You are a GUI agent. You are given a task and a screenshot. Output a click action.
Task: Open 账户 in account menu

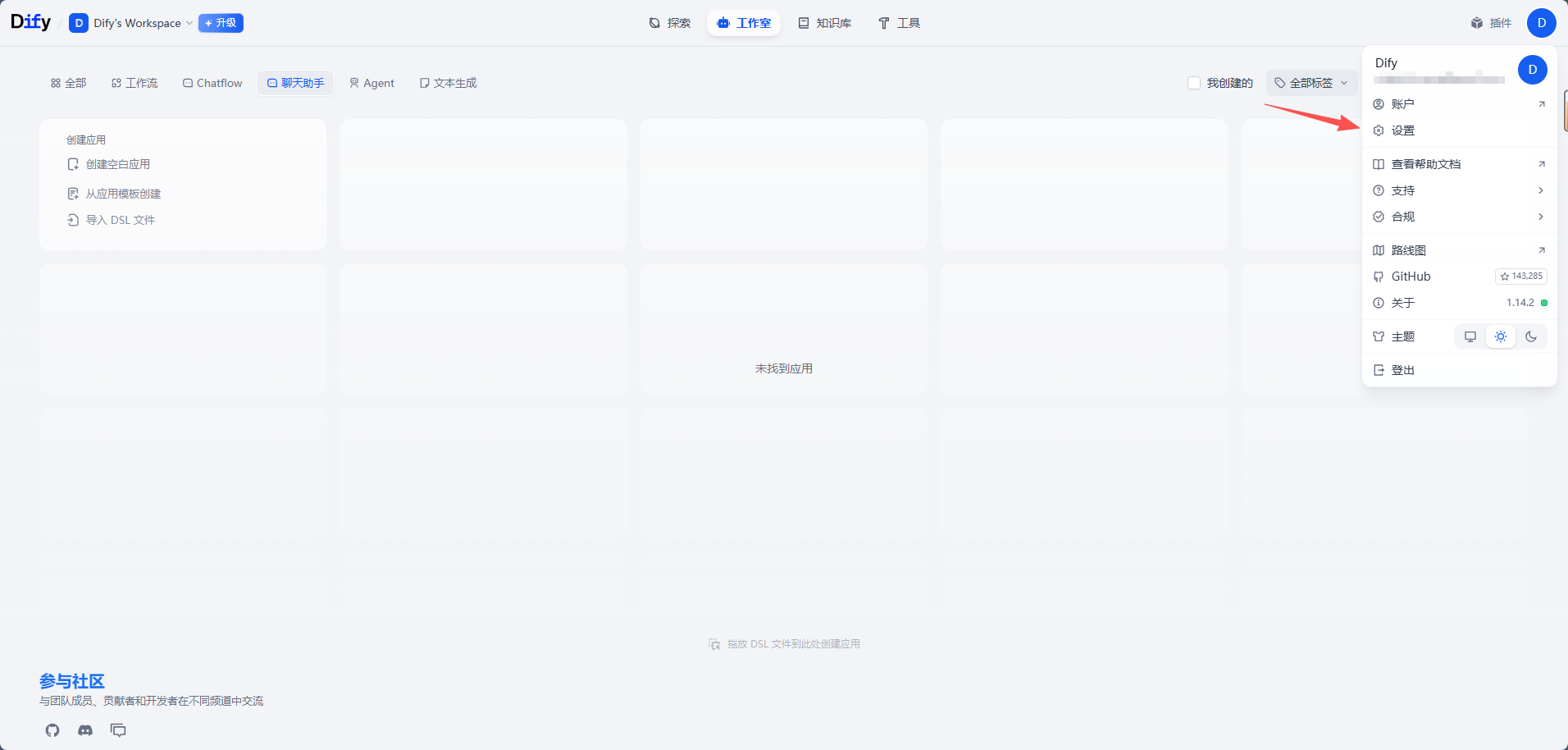point(1459,104)
